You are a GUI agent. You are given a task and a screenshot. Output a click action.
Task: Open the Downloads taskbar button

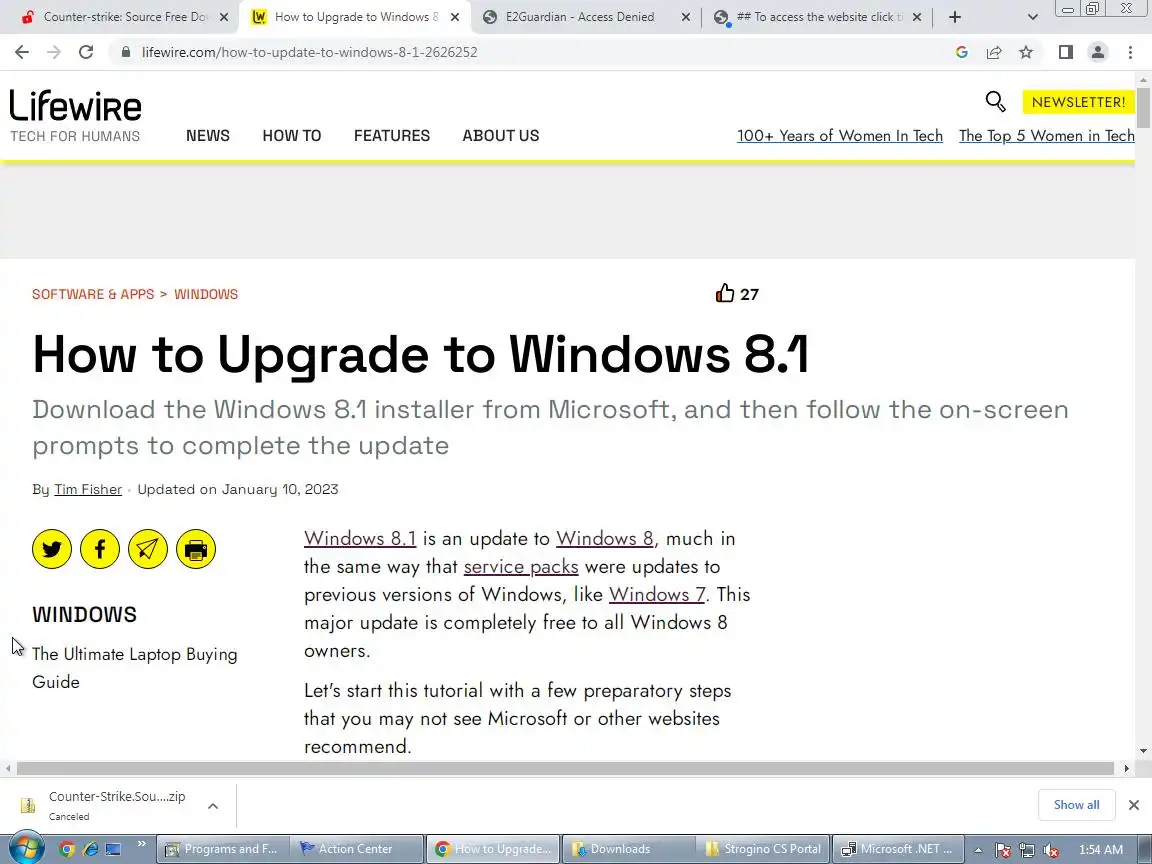pyautogui.click(x=629, y=849)
